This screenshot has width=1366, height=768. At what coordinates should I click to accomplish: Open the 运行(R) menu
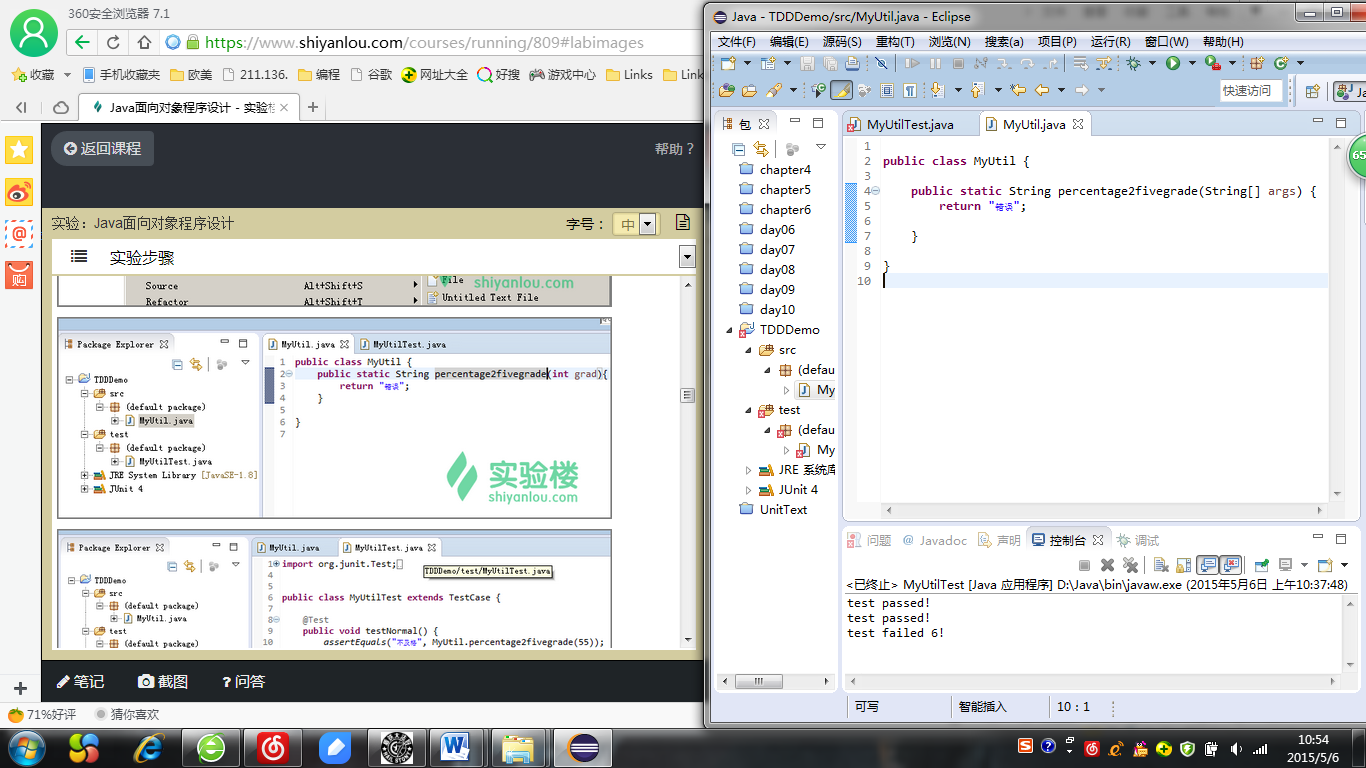[x=1110, y=41]
